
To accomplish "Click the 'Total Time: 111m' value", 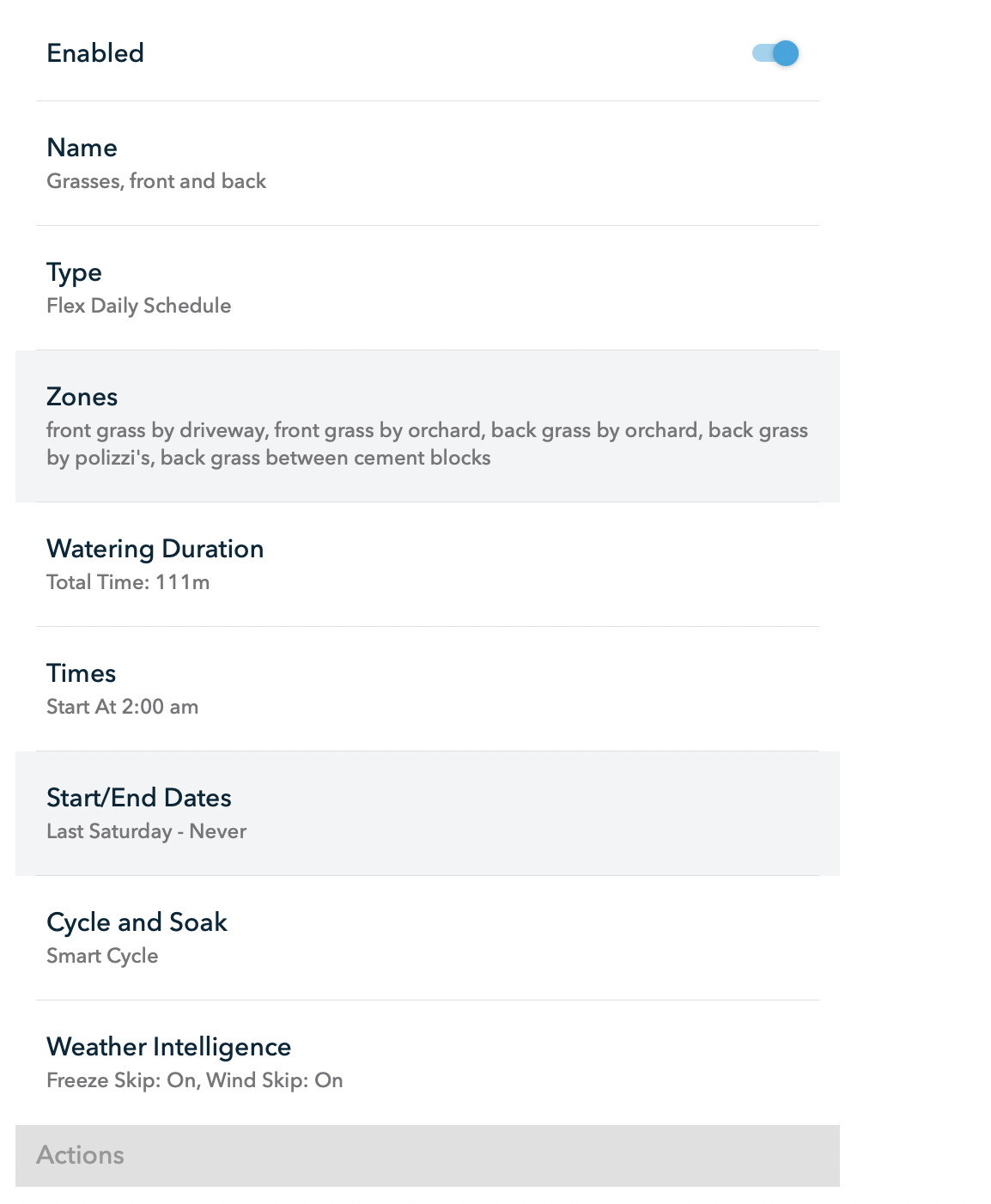I will (128, 582).
